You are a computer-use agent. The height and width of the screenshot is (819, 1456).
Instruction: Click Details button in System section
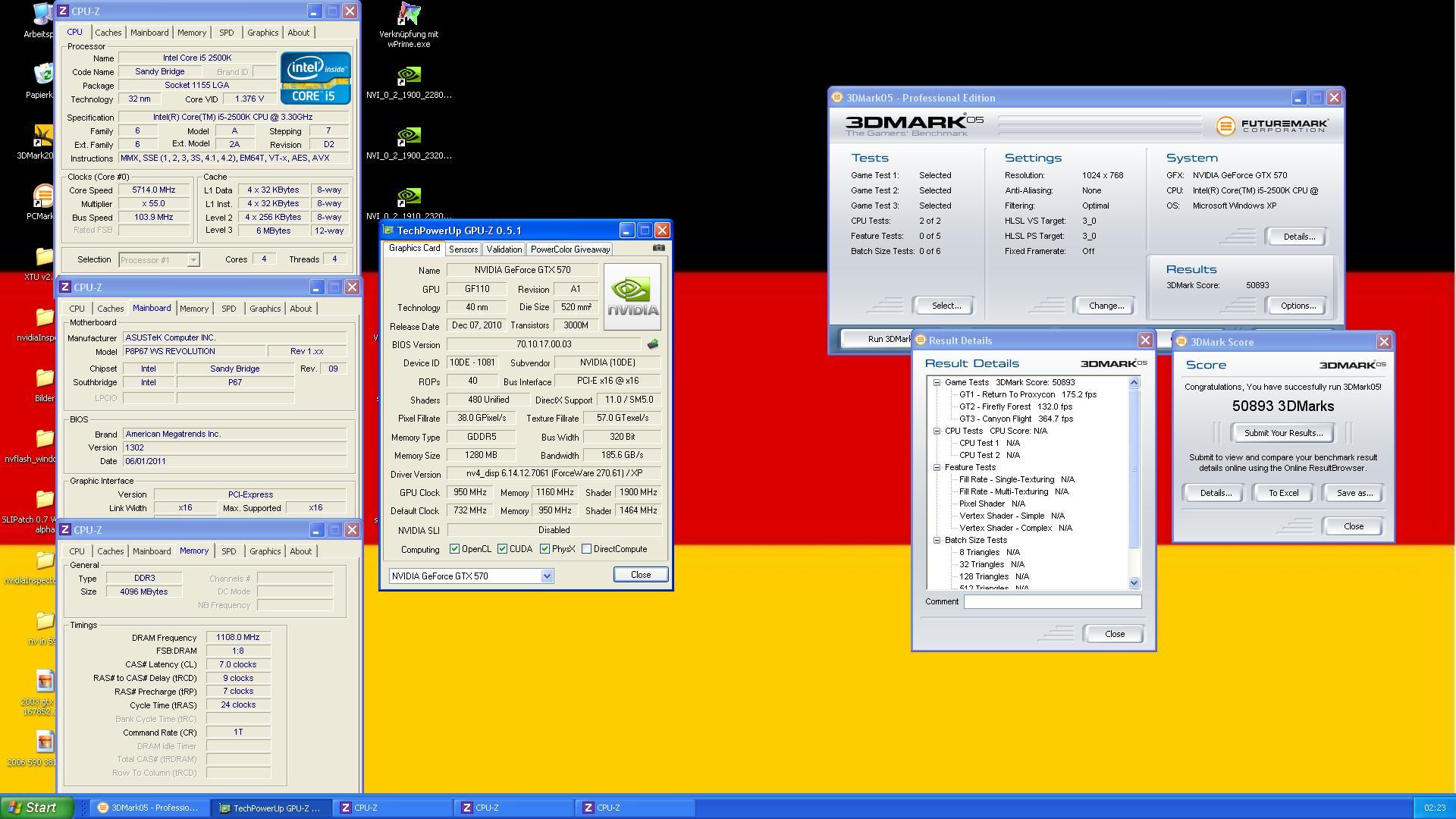[1298, 237]
